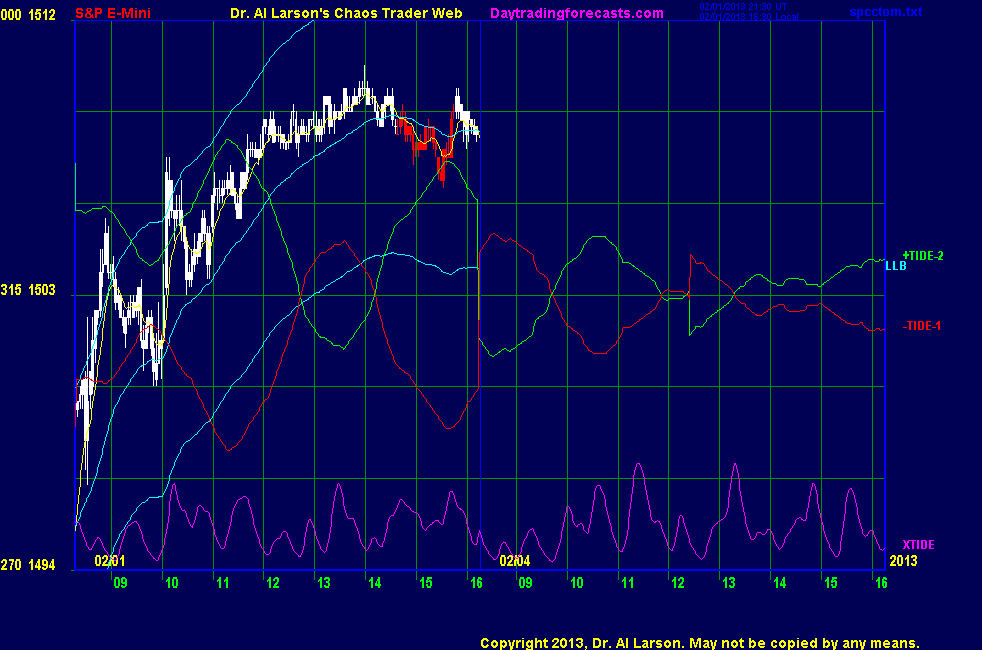Click the 02/01 date marker

coord(109,562)
